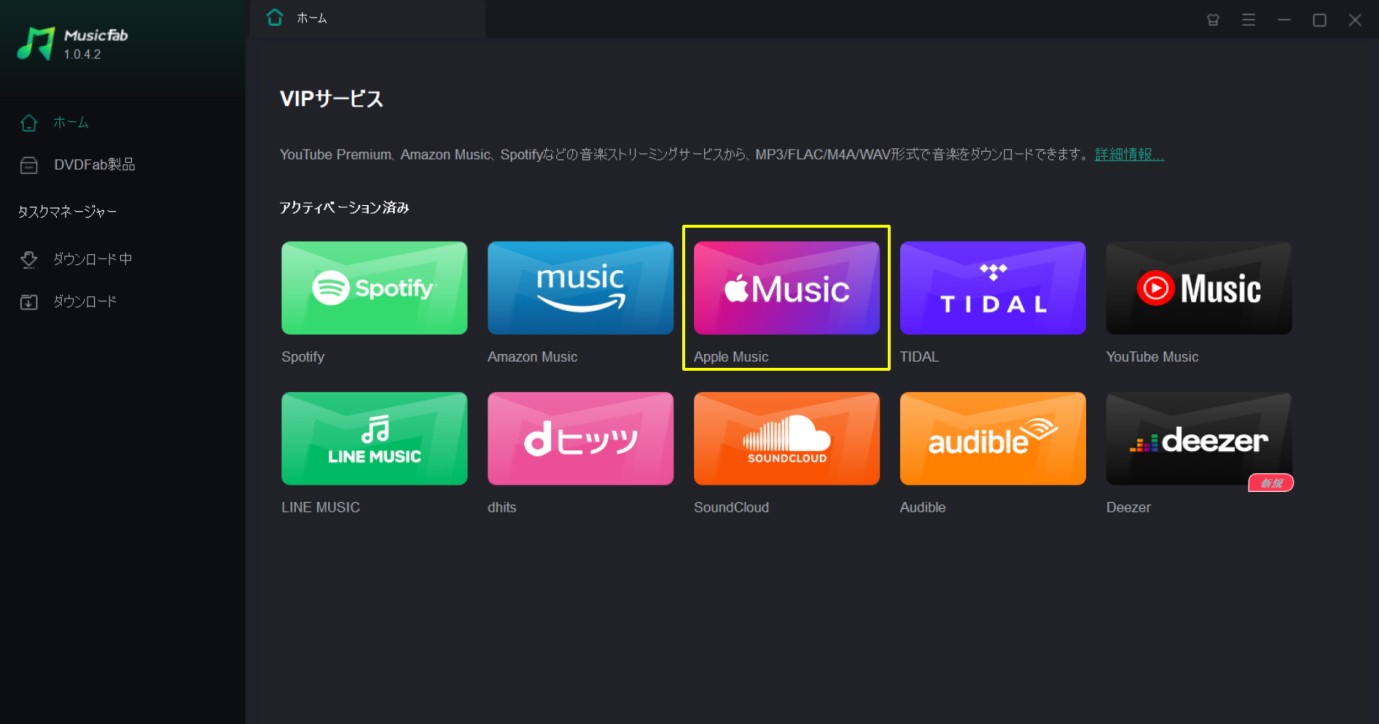Click the Amazon Music label text
The image size is (1379, 724).
[x=532, y=357]
